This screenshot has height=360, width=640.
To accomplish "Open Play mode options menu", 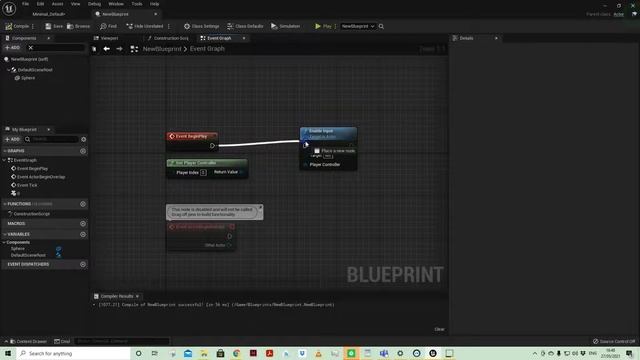I will point(335,26).
